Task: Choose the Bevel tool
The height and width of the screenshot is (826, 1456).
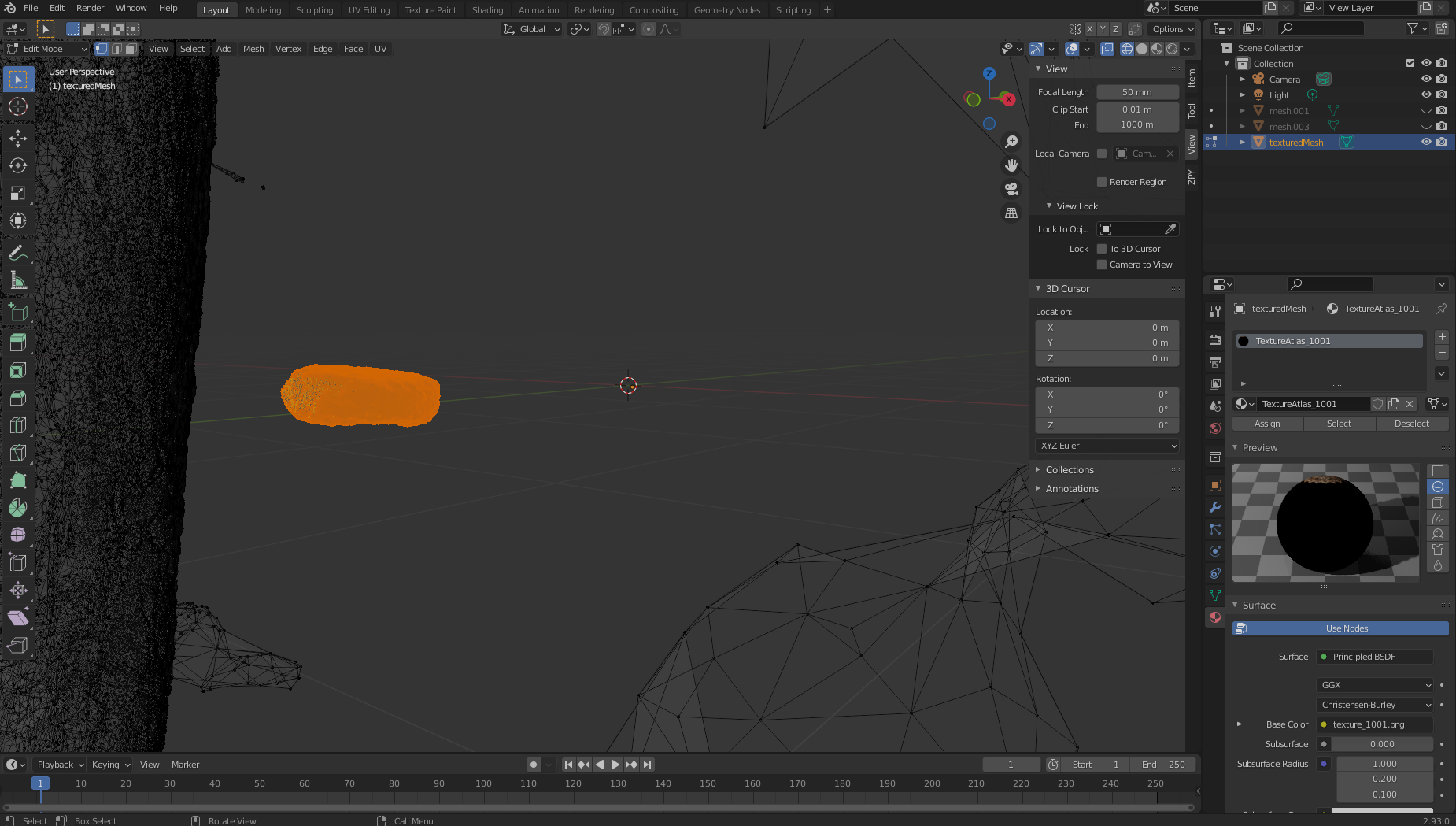Action: pos(18,398)
